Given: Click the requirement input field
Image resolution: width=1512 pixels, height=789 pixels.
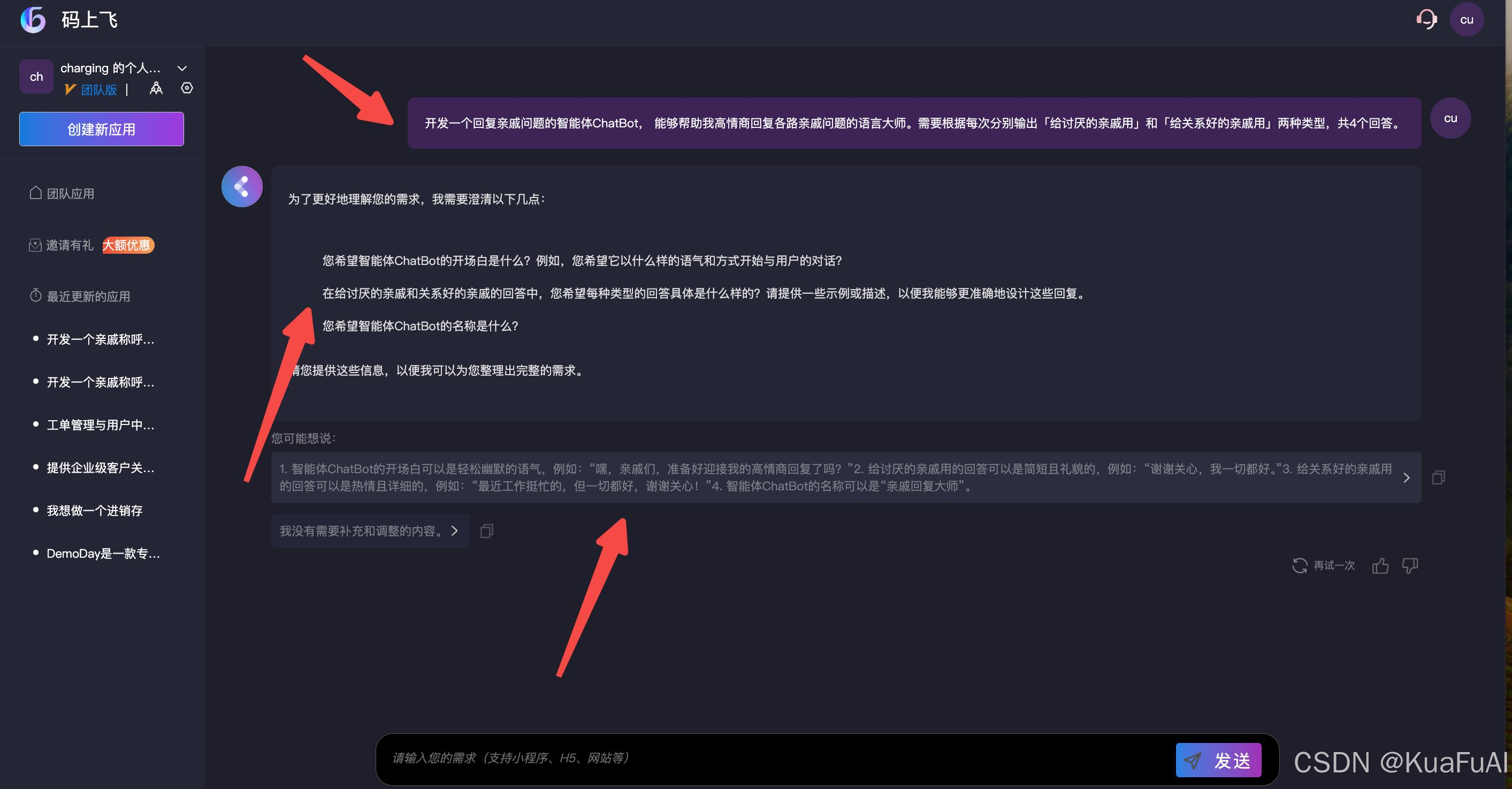Looking at the screenshot, I should tap(775, 758).
